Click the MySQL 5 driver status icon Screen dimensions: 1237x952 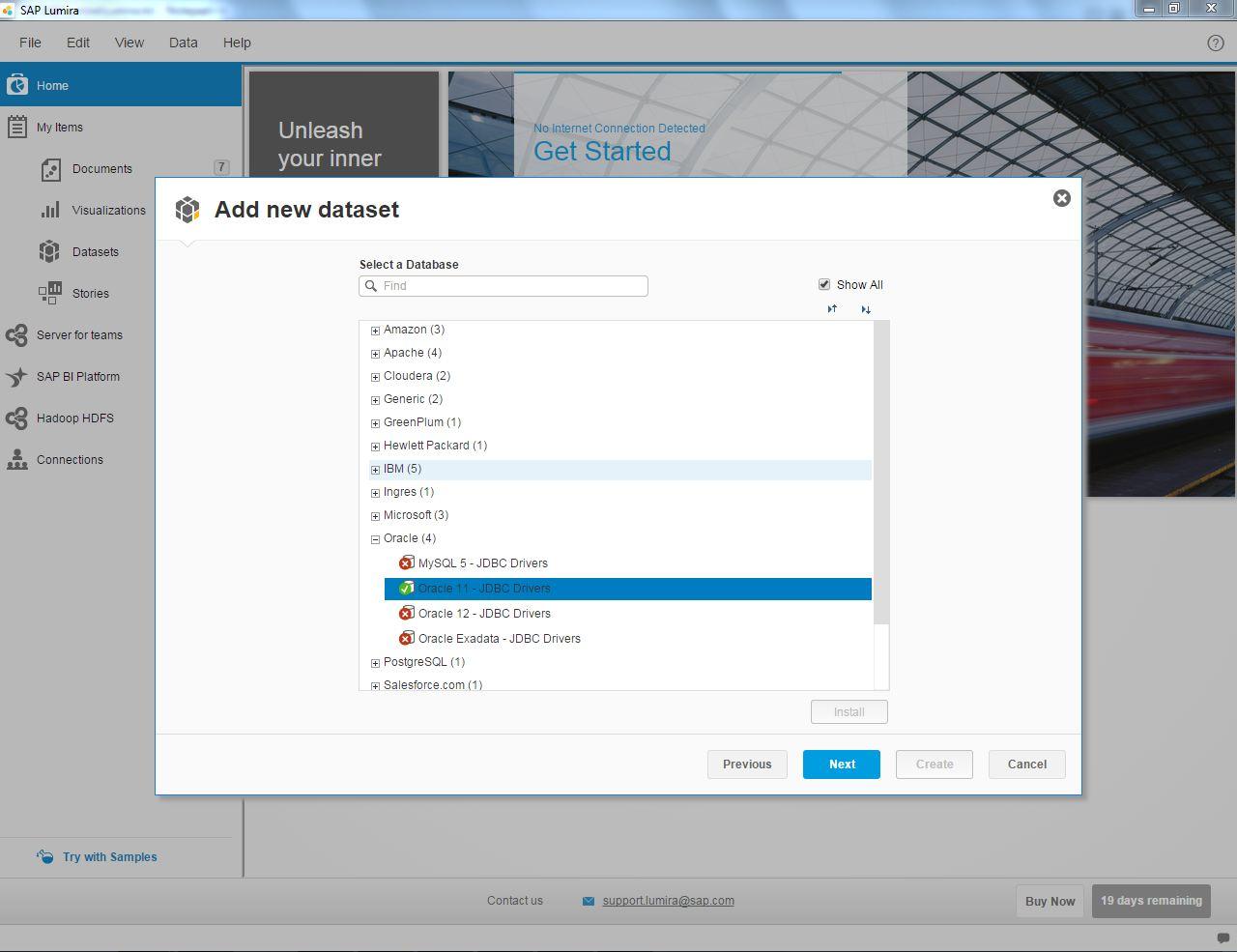click(x=406, y=563)
